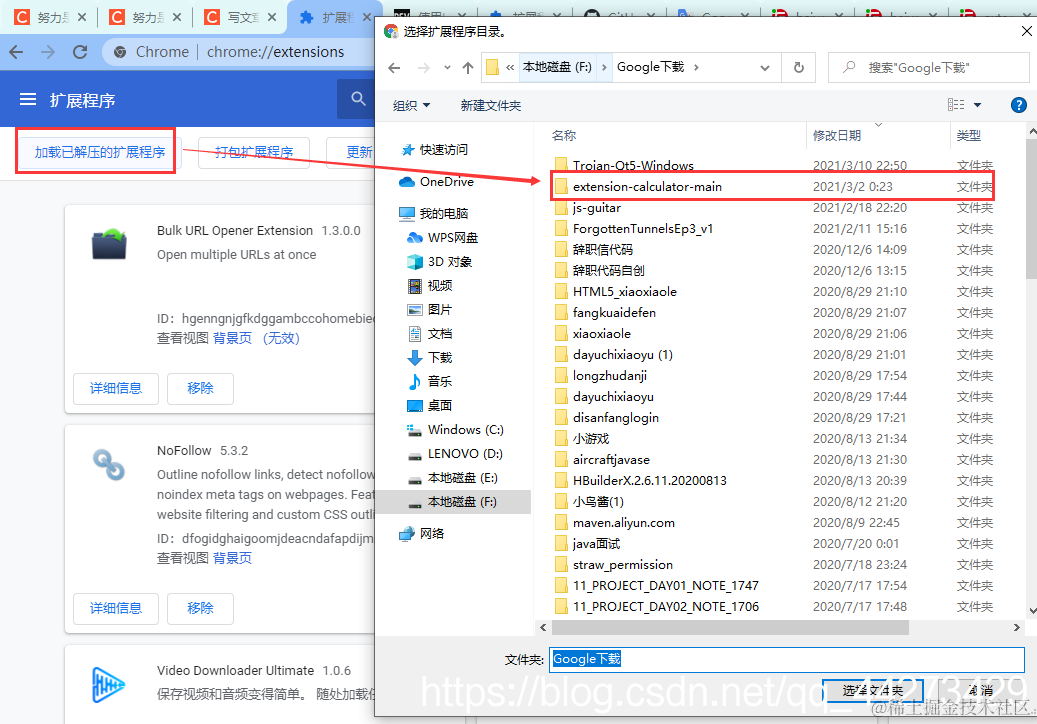The image size is (1037, 724).
Task: Click 加载已解压的扩展程序 button
Action: tap(100, 152)
